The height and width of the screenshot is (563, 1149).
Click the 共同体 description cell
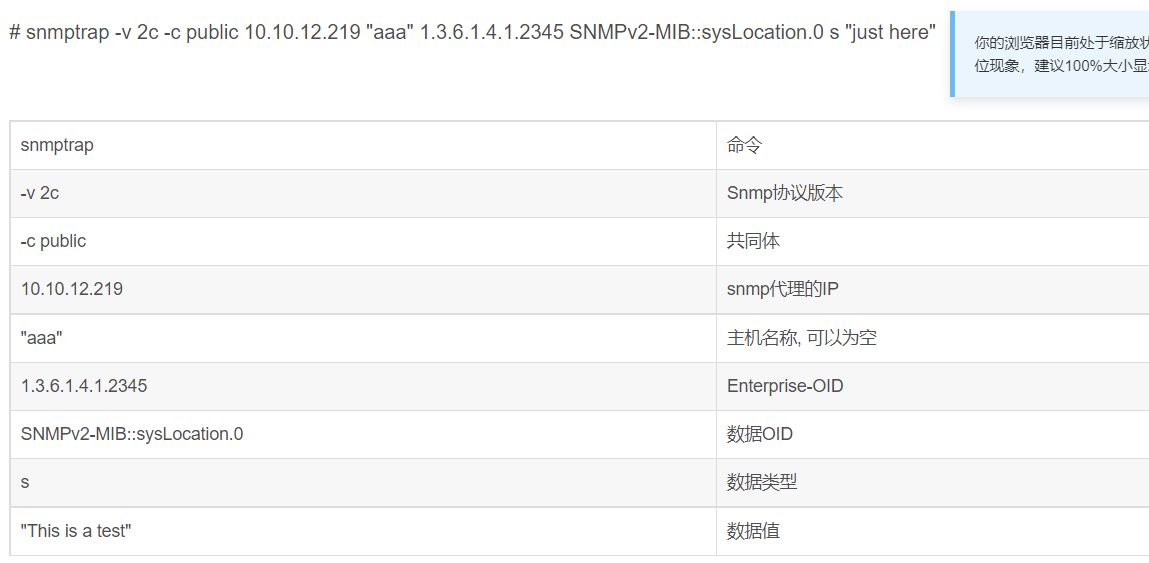coord(933,241)
